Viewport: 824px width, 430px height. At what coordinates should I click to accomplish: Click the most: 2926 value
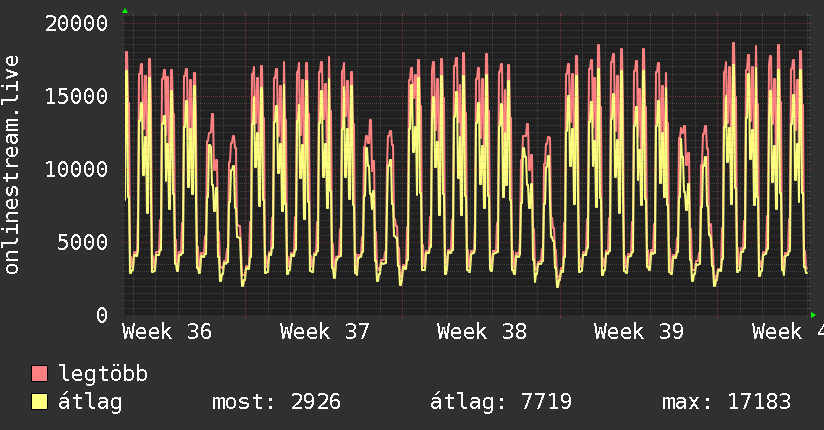click(276, 402)
